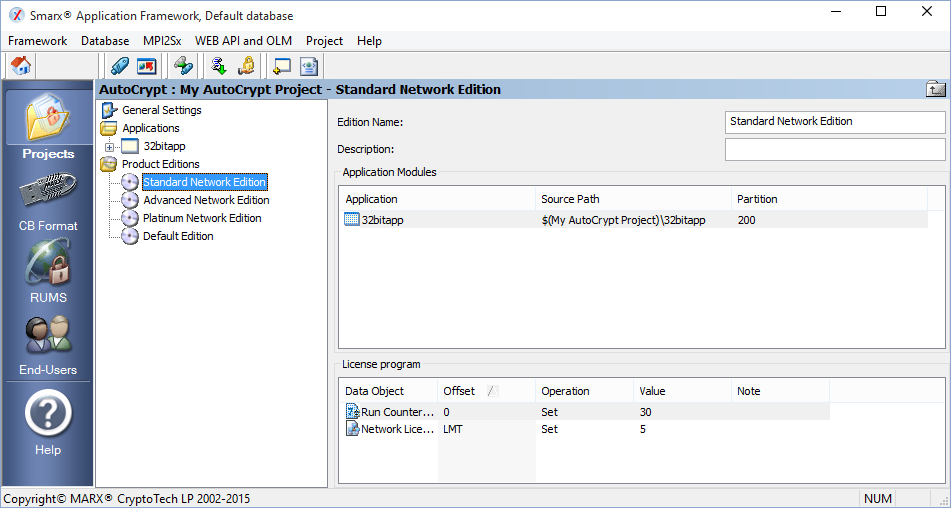This screenshot has height=508, width=951.
Task: Open the WEB API and OLM menu
Action: tap(243, 41)
